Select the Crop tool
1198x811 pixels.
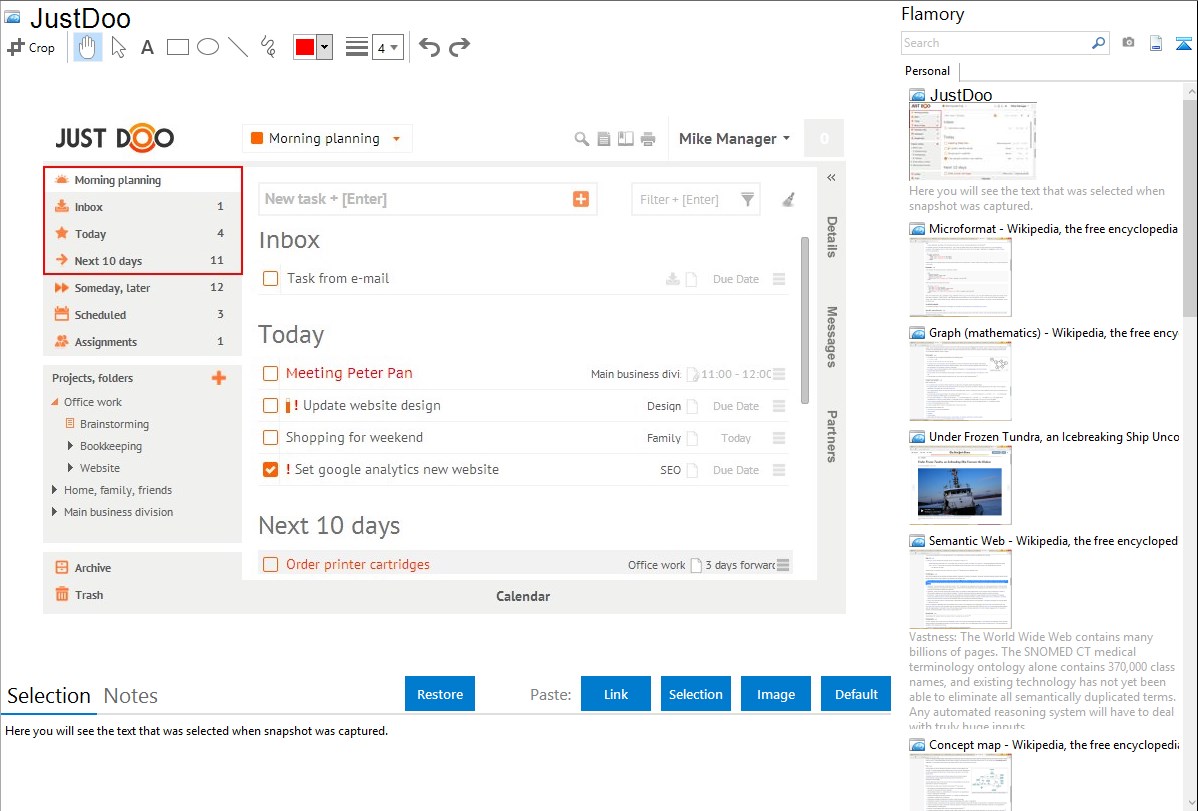click(31, 47)
